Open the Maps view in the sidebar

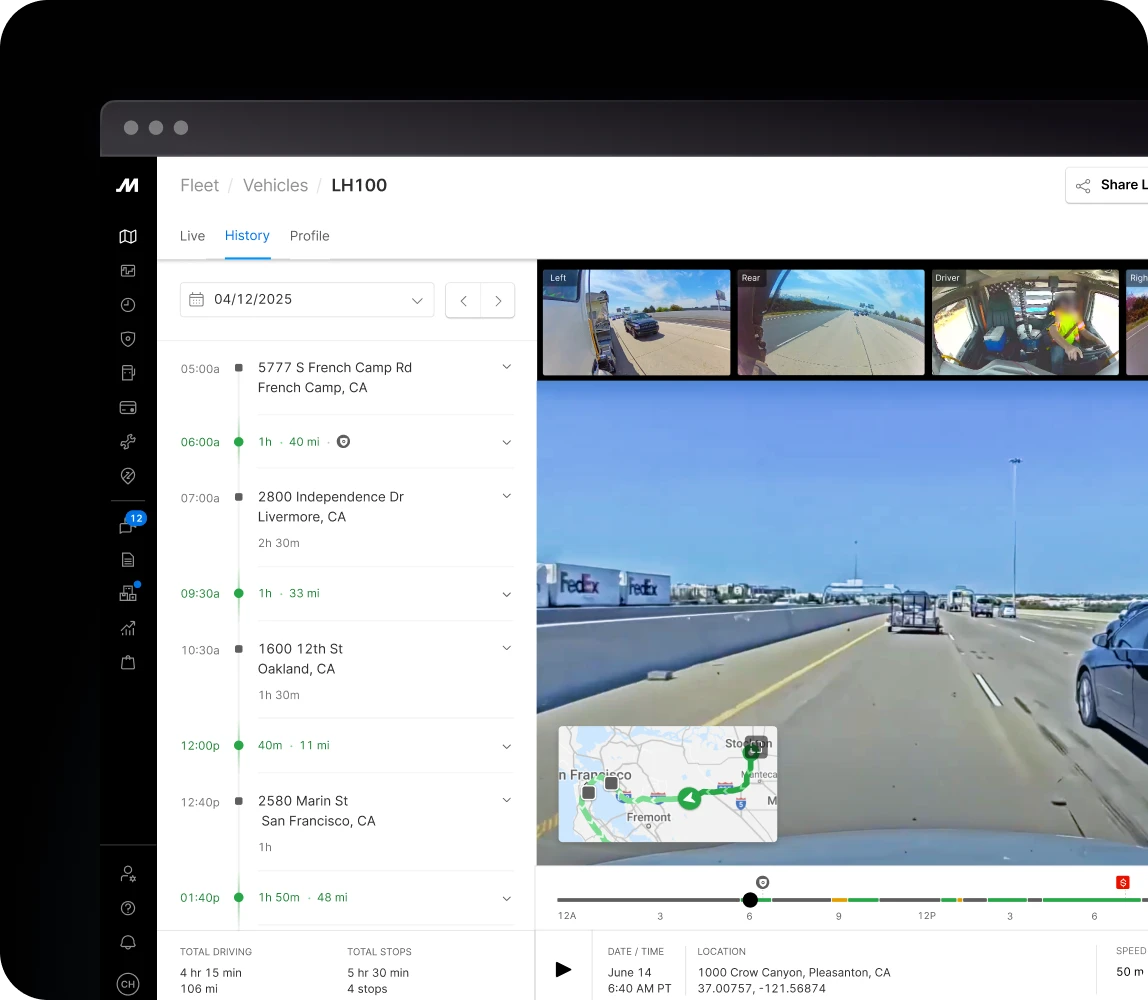click(x=128, y=236)
